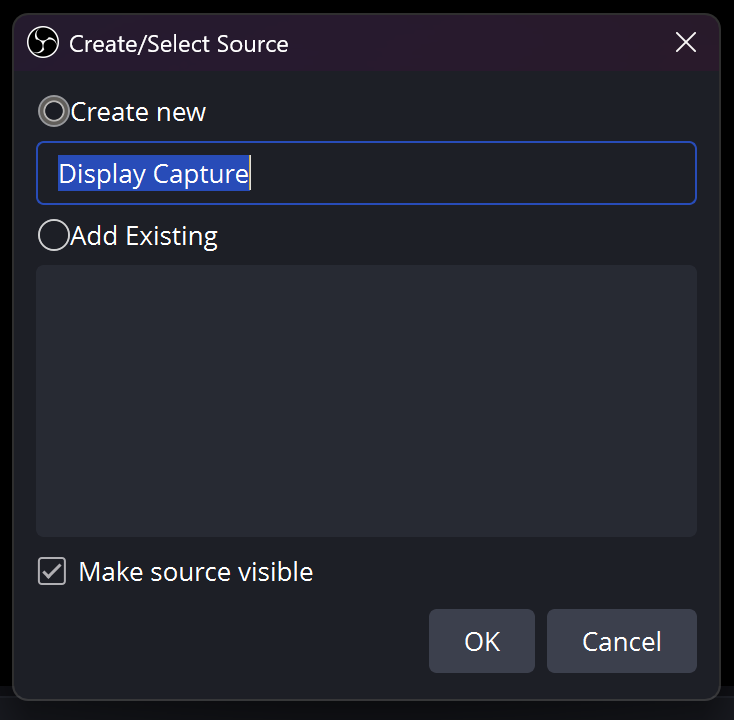Click the empty circle beside Add Existing
Image resolution: width=734 pixels, height=720 pixels.
(x=54, y=235)
